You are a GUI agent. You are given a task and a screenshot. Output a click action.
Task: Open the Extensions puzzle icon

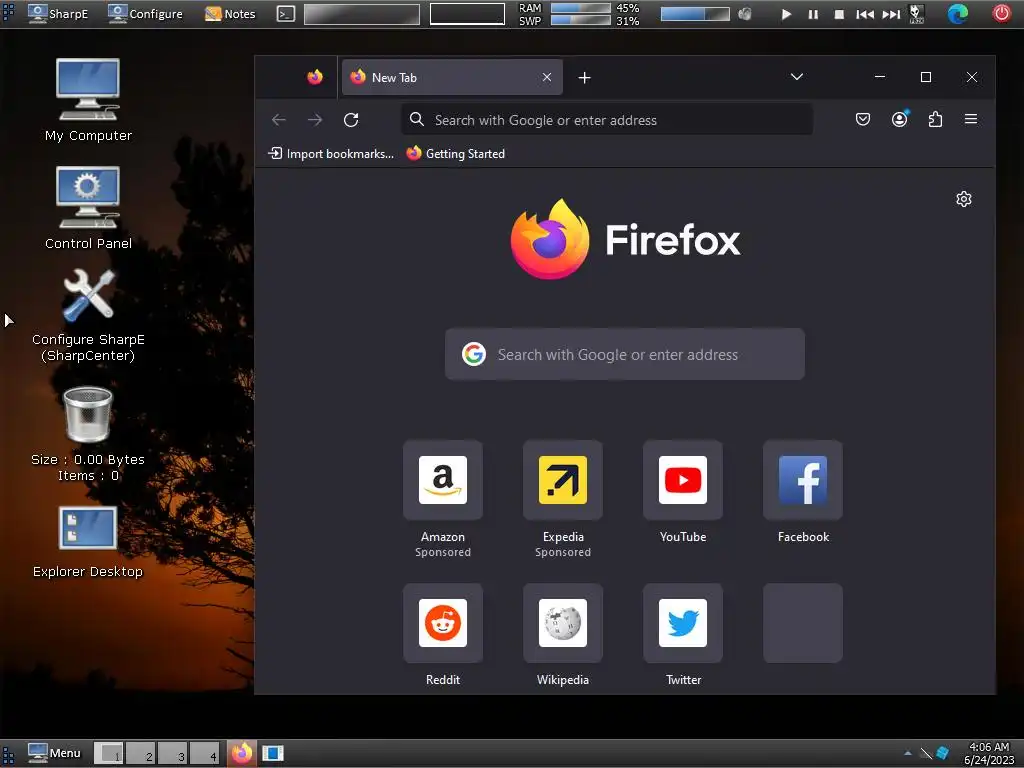coord(935,119)
